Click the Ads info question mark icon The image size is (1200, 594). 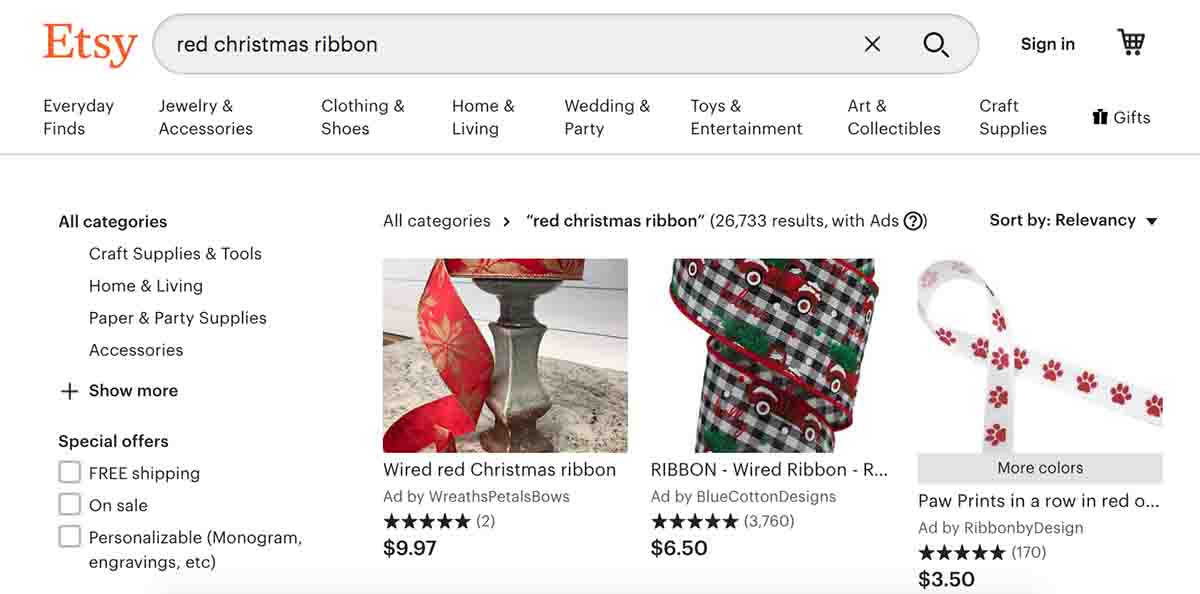point(913,221)
